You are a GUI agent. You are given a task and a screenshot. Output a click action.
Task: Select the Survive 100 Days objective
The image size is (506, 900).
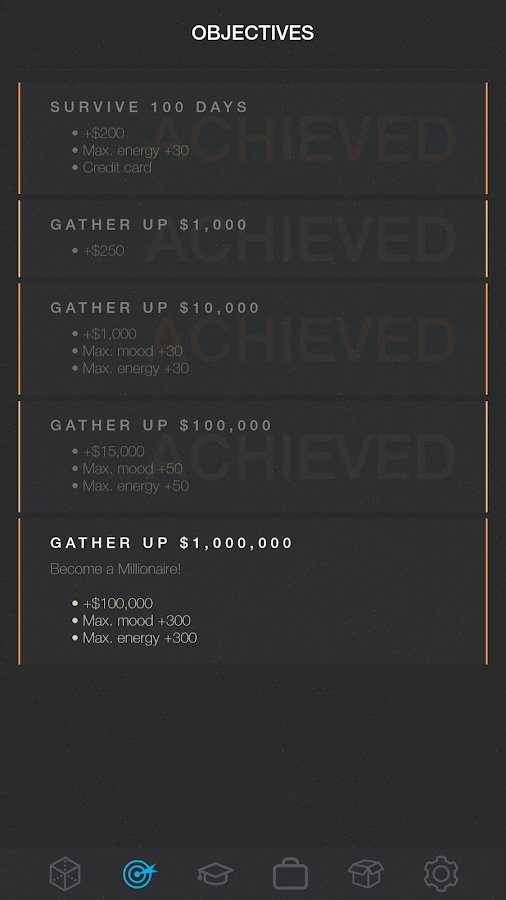253,138
